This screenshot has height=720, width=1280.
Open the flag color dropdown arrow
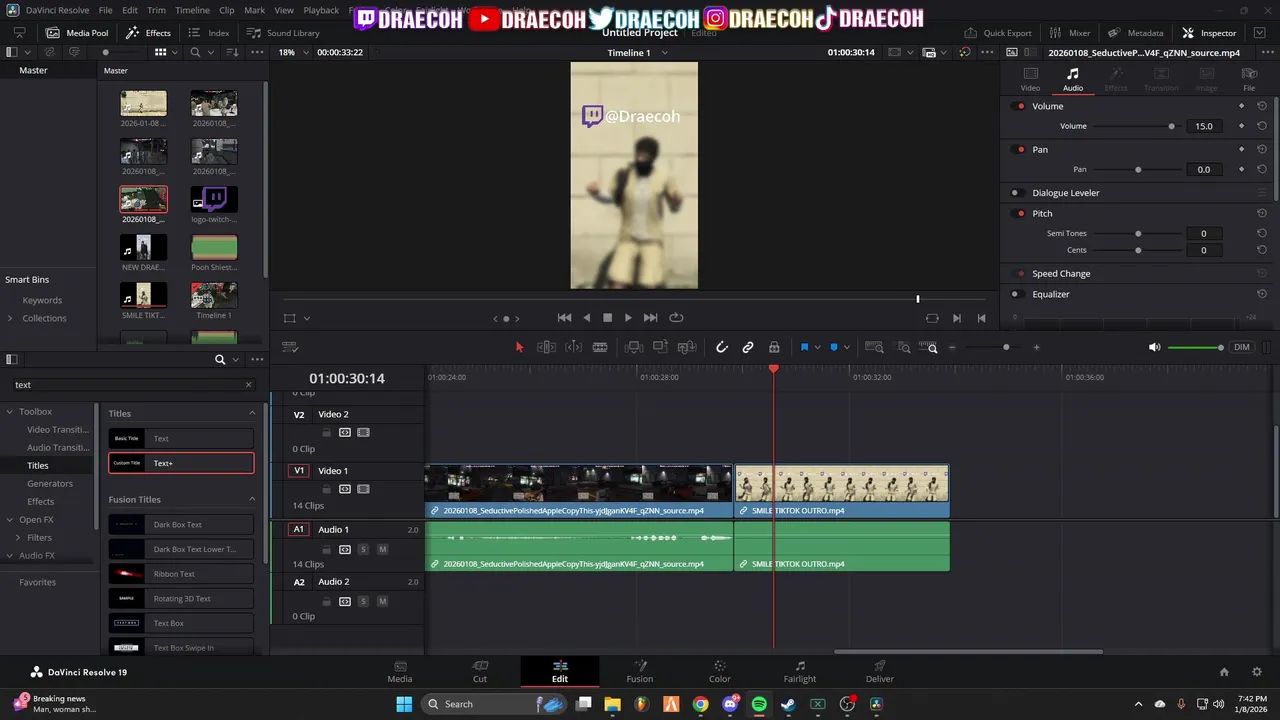pos(817,347)
